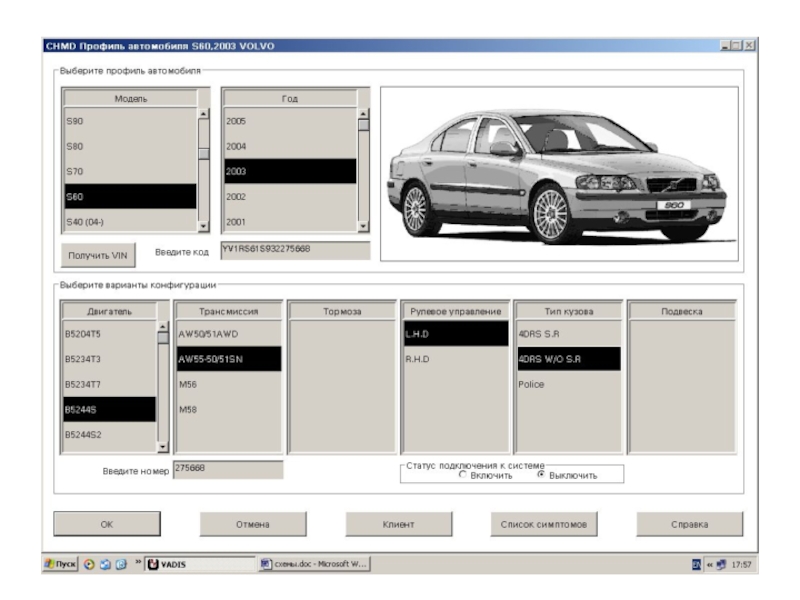Click the Трансмиссия column header
This screenshot has width=800, height=600.
[229, 311]
